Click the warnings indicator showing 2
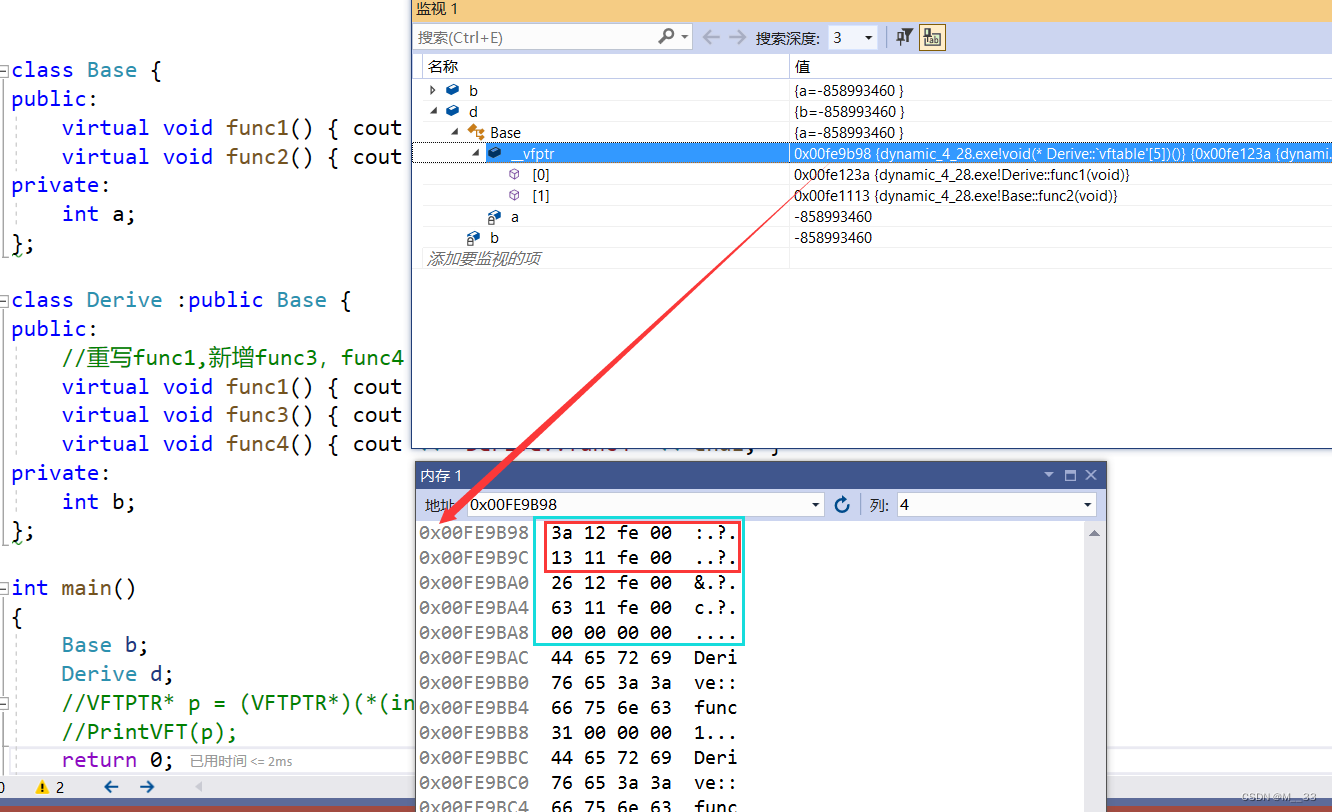The height and width of the screenshot is (812, 1332). click(51, 787)
